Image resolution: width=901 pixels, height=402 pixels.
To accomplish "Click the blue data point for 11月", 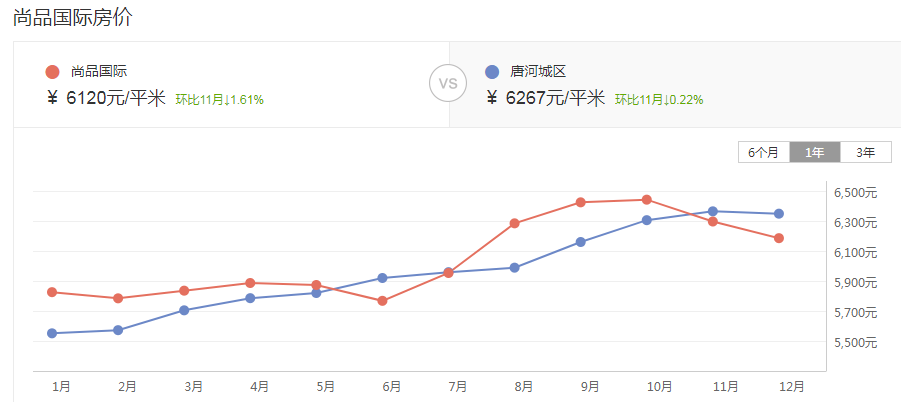I will (713, 211).
